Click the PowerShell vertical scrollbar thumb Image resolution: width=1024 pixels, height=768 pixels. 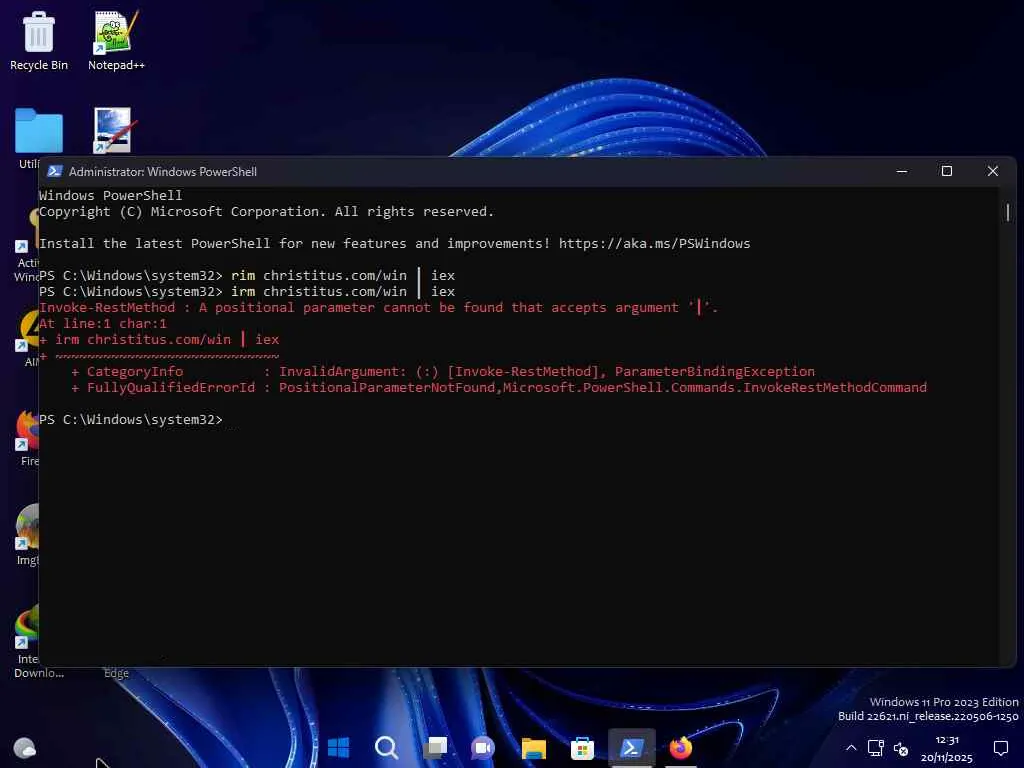pos(1008,212)
